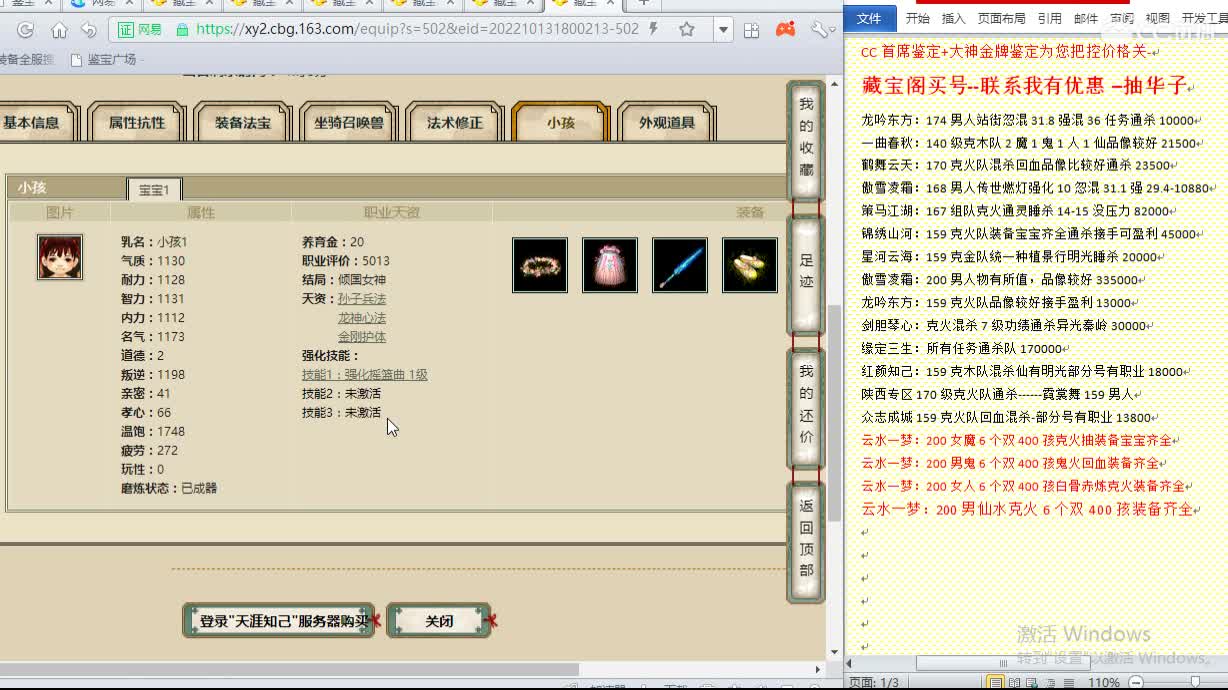The image size is (1228, 690).
Task: Click the 鉴宝广场 bookmark
Action: 103,60
